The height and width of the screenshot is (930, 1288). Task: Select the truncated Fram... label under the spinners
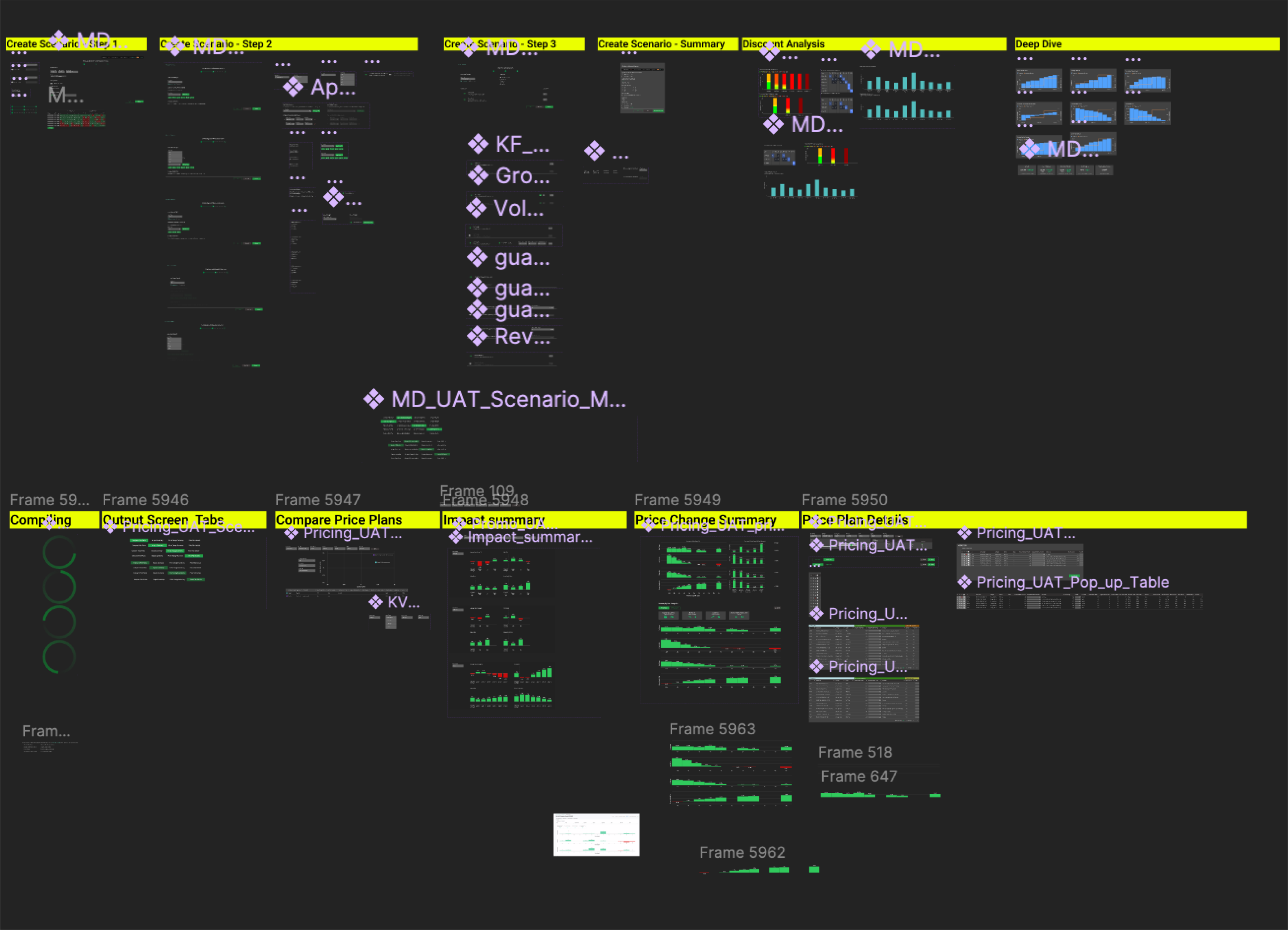coord(46,731)
